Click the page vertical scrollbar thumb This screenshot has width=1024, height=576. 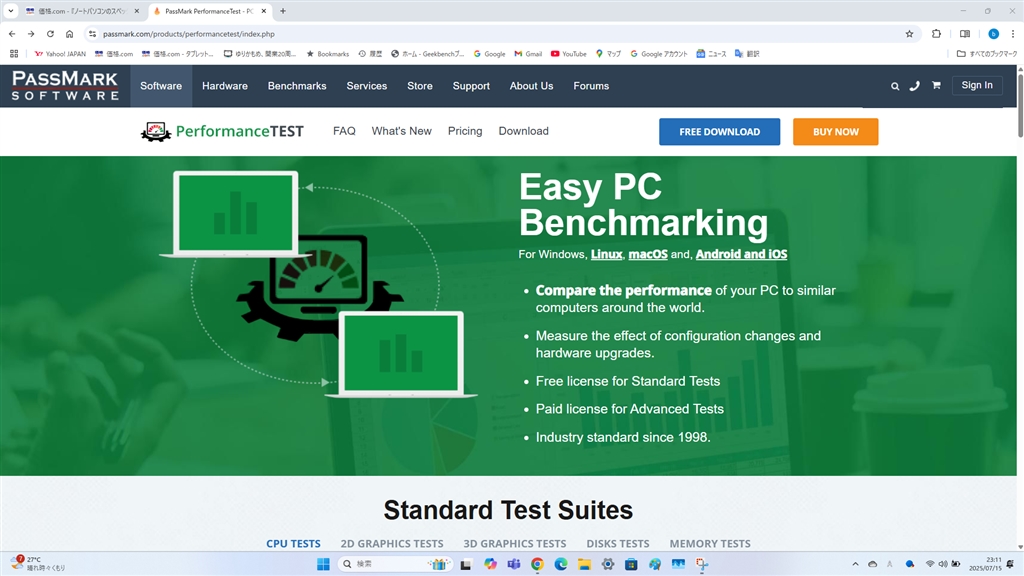coord(1020,104)
